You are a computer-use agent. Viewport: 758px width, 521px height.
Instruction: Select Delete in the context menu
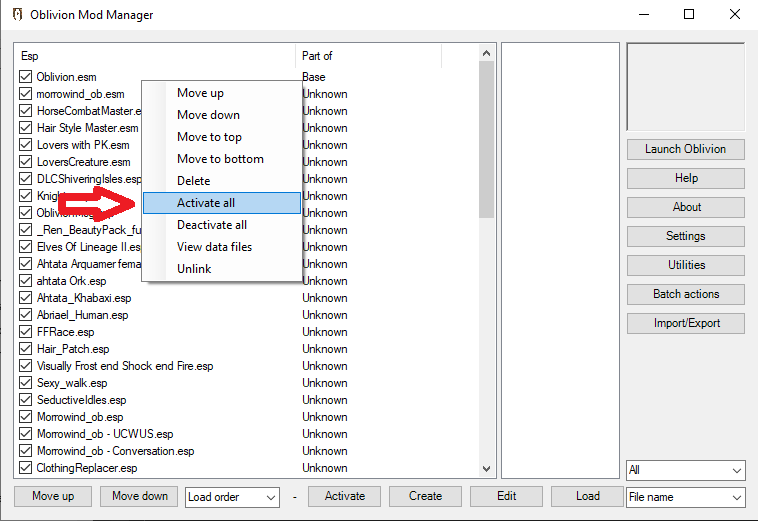click(x=194, y=181)
